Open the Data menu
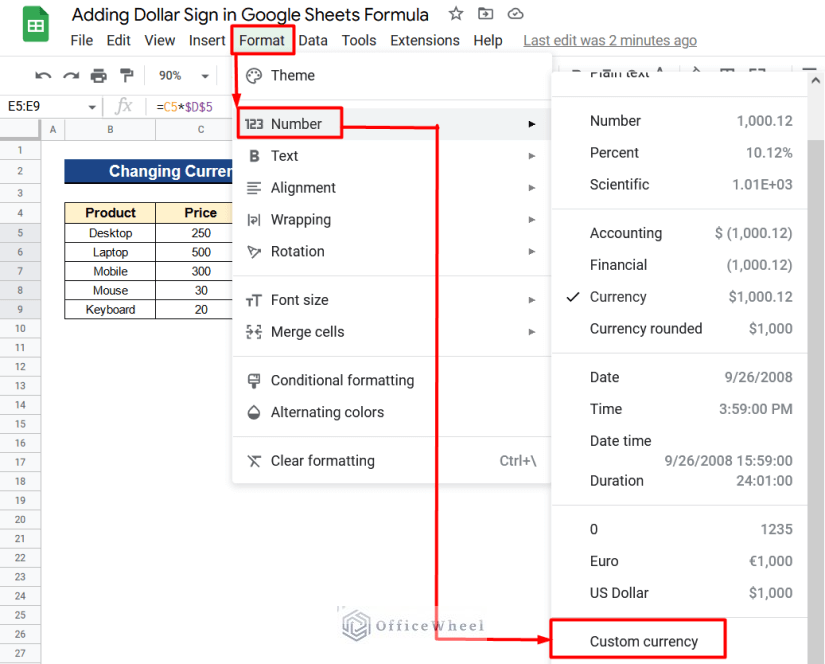 pos(312,40)
